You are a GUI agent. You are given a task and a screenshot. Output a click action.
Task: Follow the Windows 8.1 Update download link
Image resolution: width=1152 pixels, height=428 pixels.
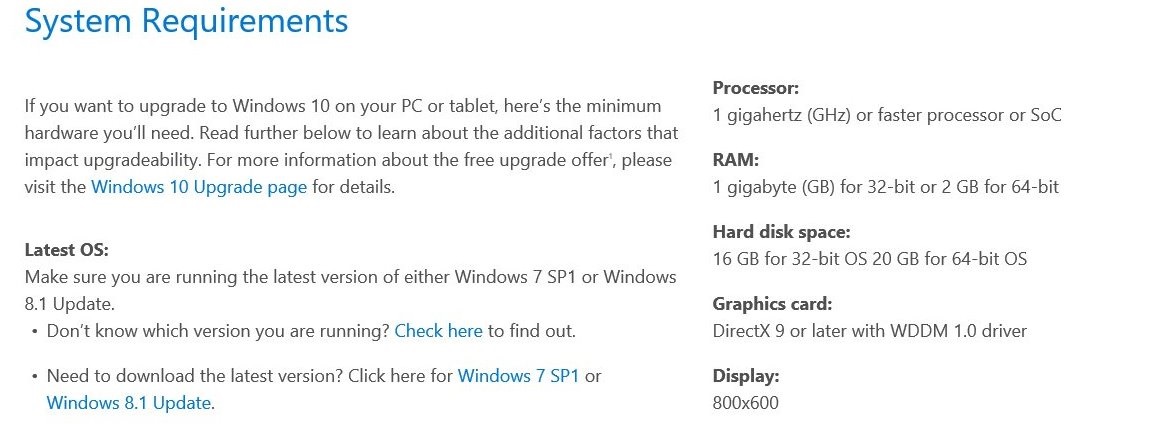129,403
